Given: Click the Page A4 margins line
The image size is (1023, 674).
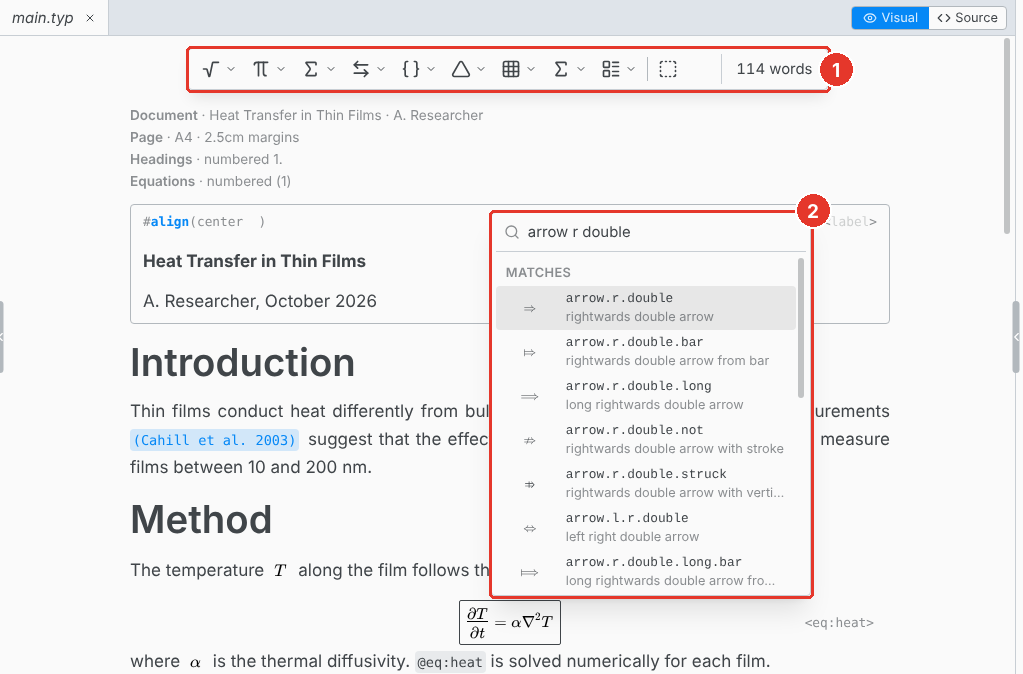Looking at the screenshot, I should coord(215,138).
